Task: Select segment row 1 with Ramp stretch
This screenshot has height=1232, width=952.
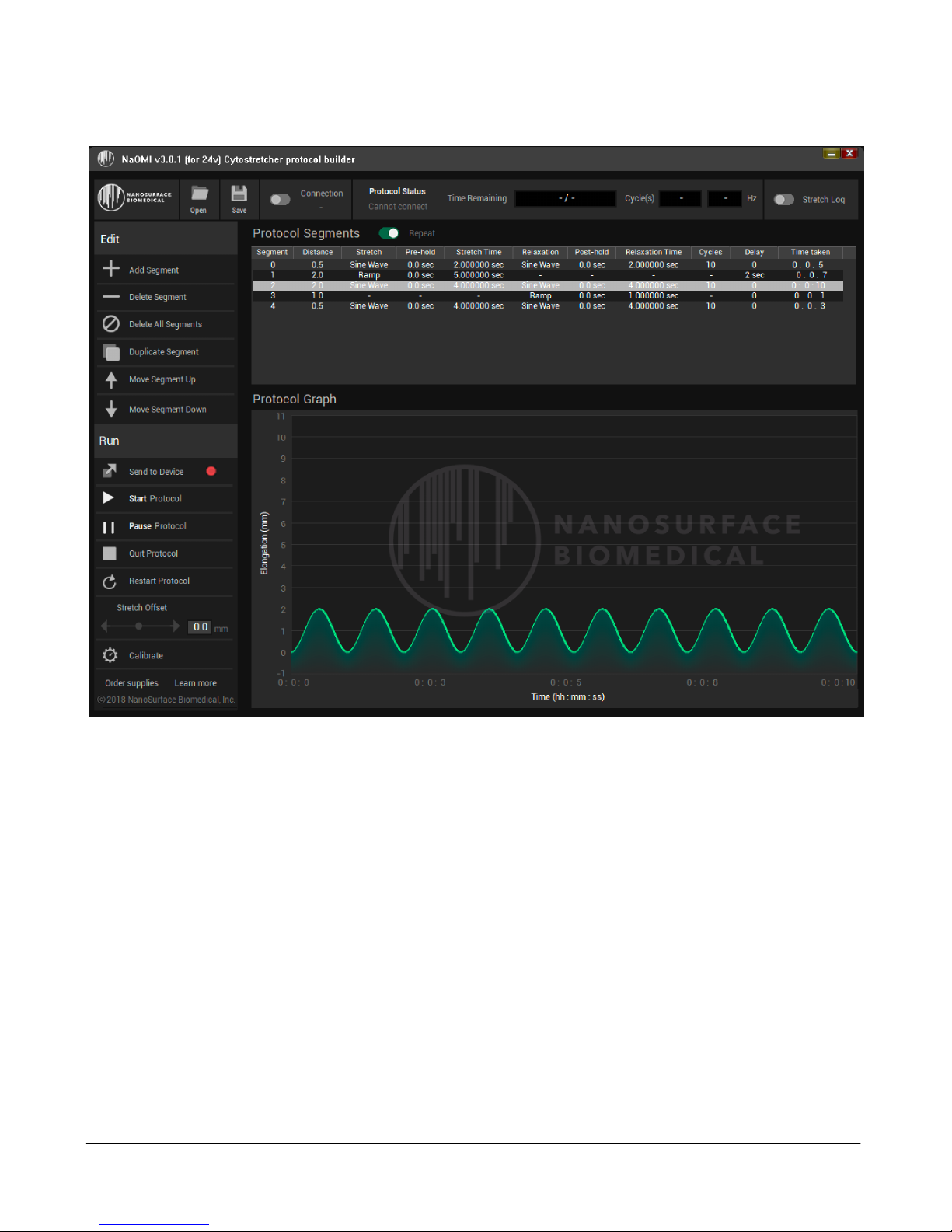Action: [547, 275]
